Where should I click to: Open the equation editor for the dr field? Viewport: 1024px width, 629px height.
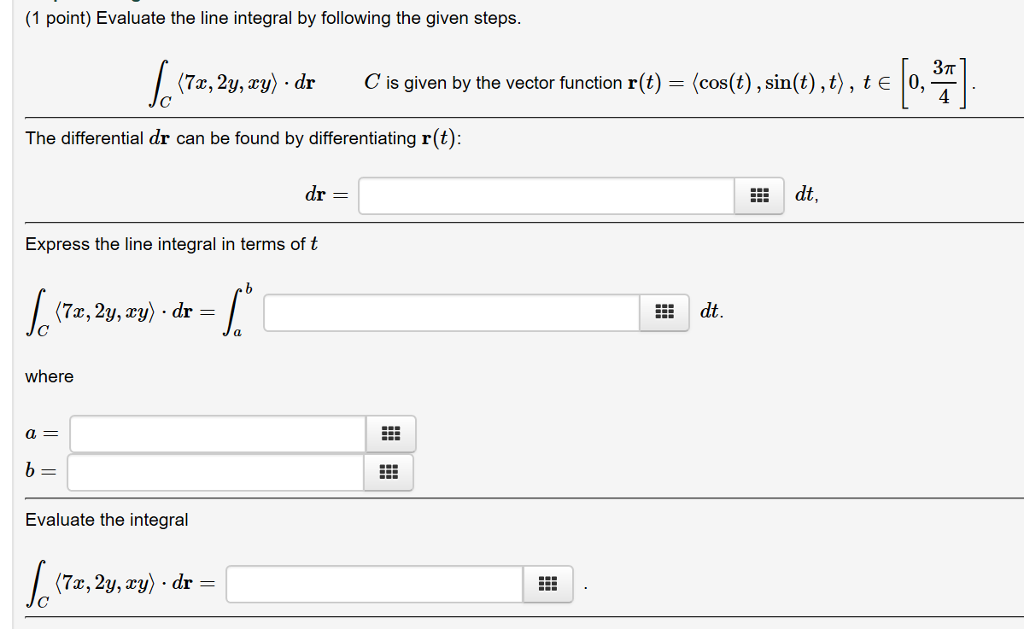[759, 195]
